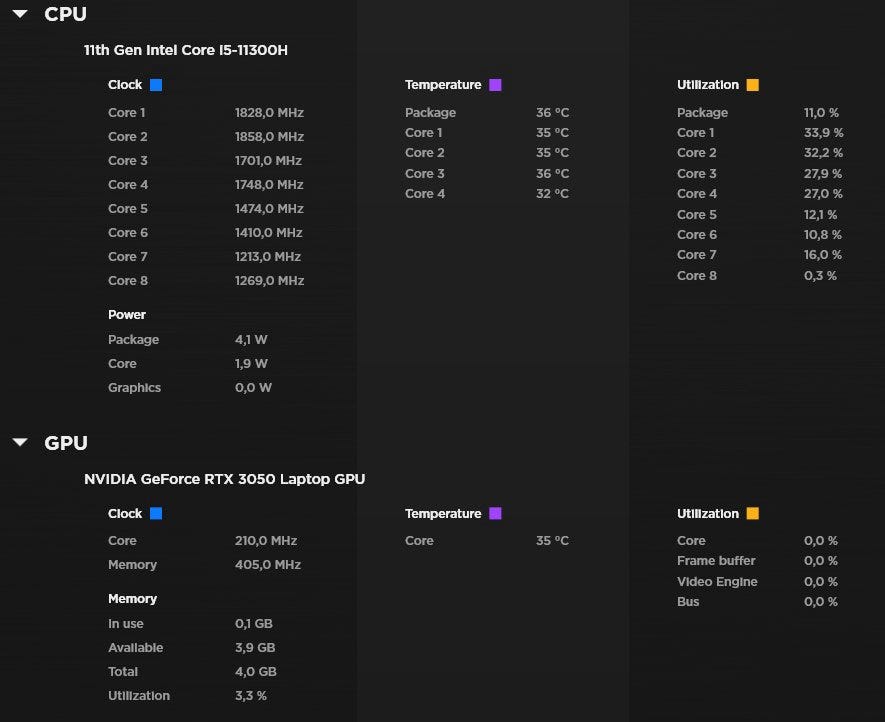
Task: Select Core 3 temperature row label
Action: click(x=424, y=173)
